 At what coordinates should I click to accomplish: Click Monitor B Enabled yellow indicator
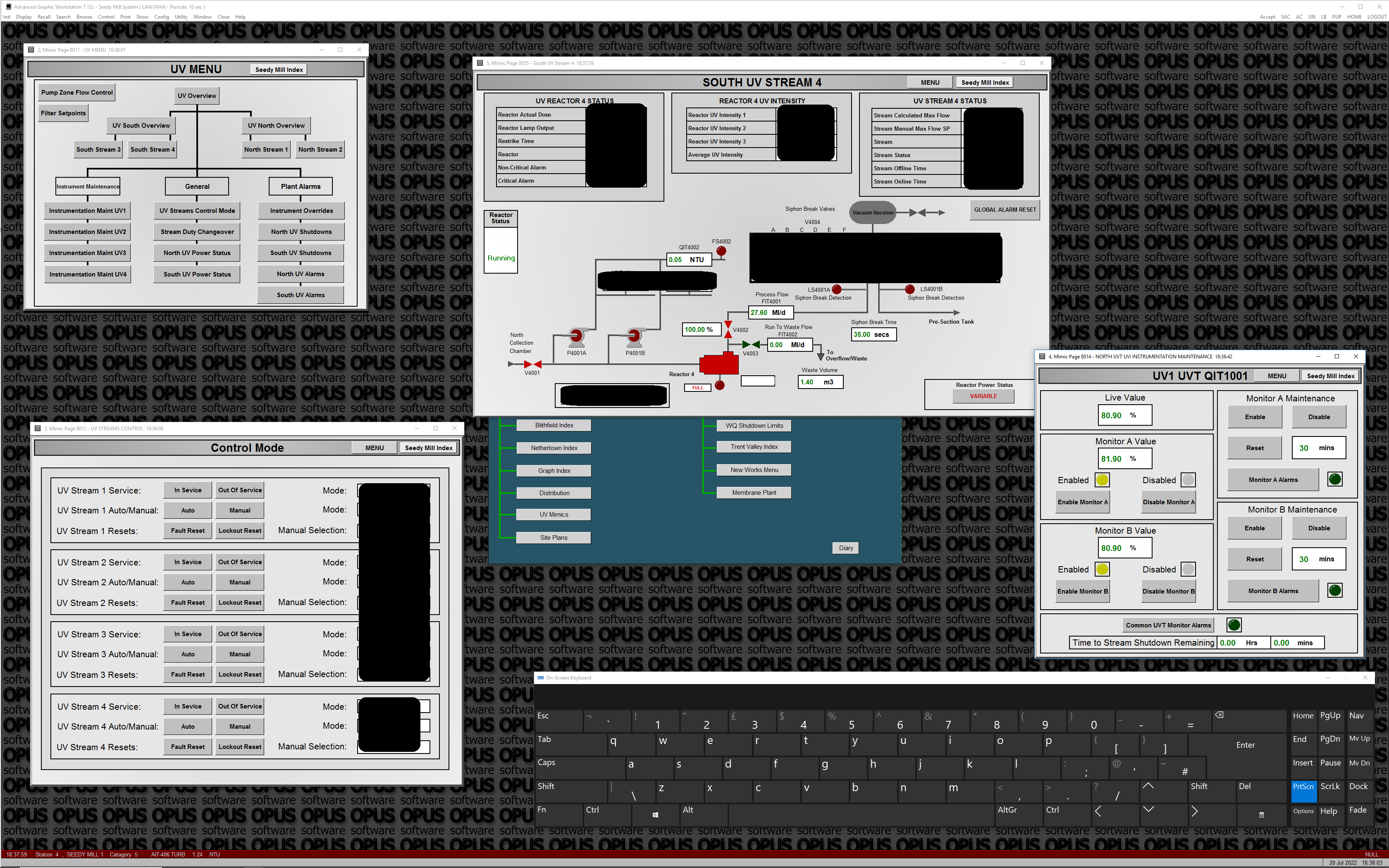(1102, 570)
